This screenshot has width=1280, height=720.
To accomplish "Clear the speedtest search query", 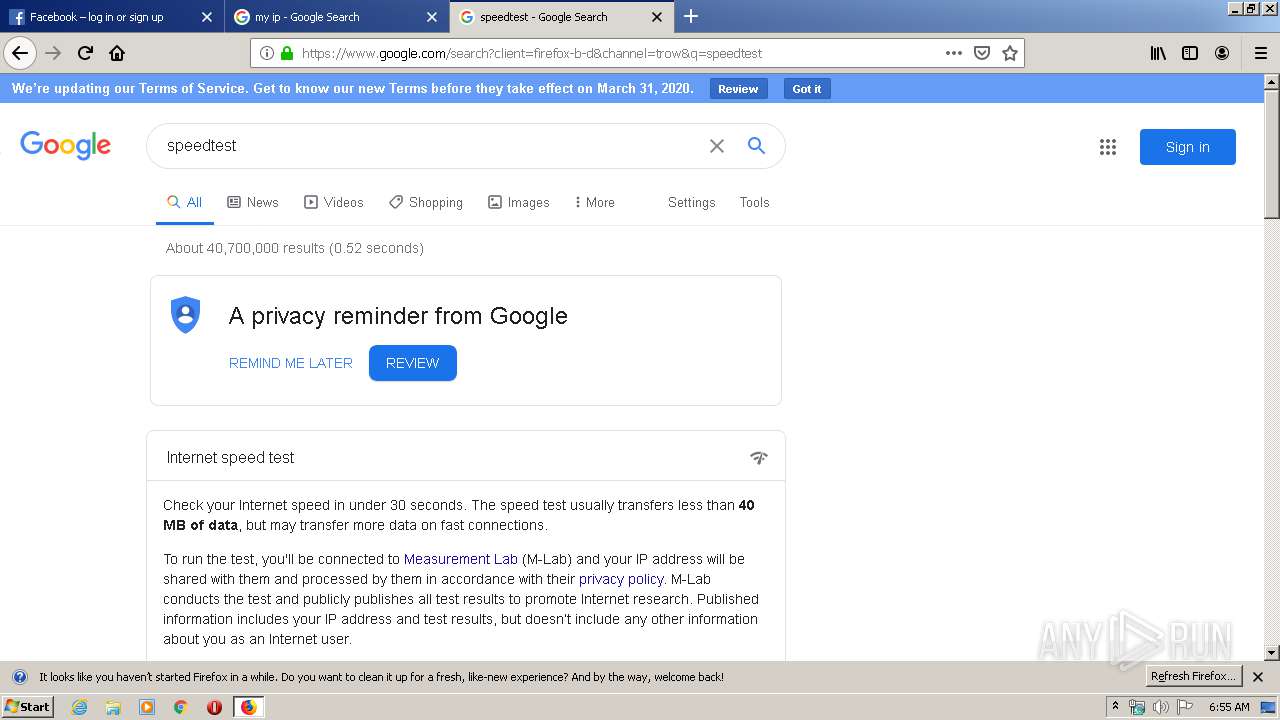I will [x=717, y=146].
